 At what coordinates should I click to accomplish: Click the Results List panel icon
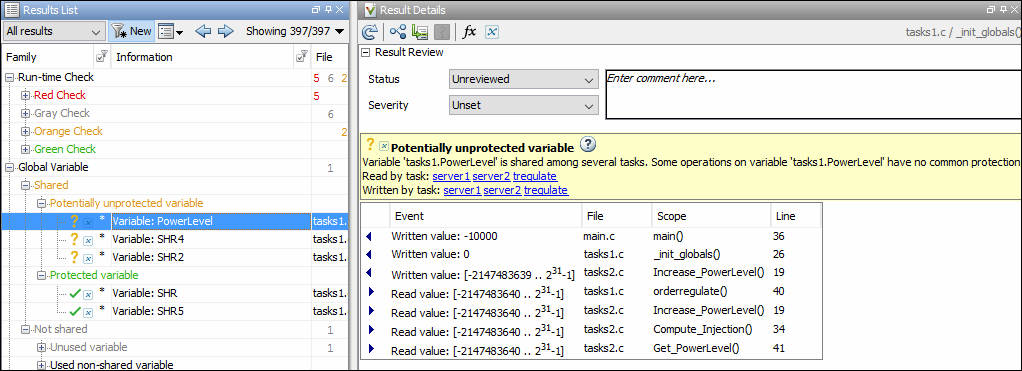pos(11,9)
